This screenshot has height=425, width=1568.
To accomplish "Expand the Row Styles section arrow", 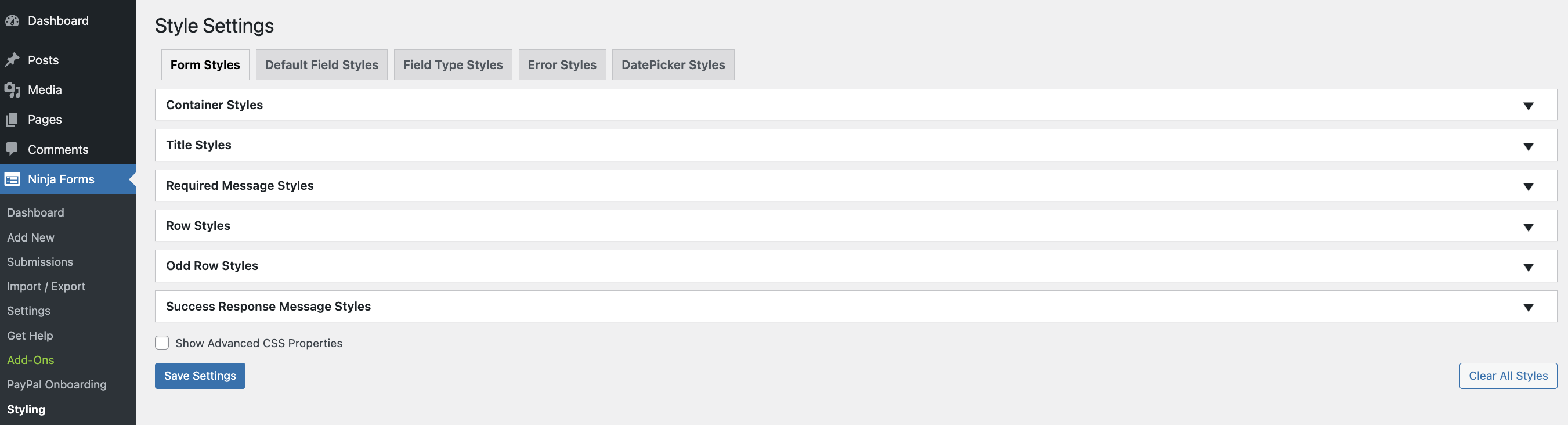I will click(1528, 227).
